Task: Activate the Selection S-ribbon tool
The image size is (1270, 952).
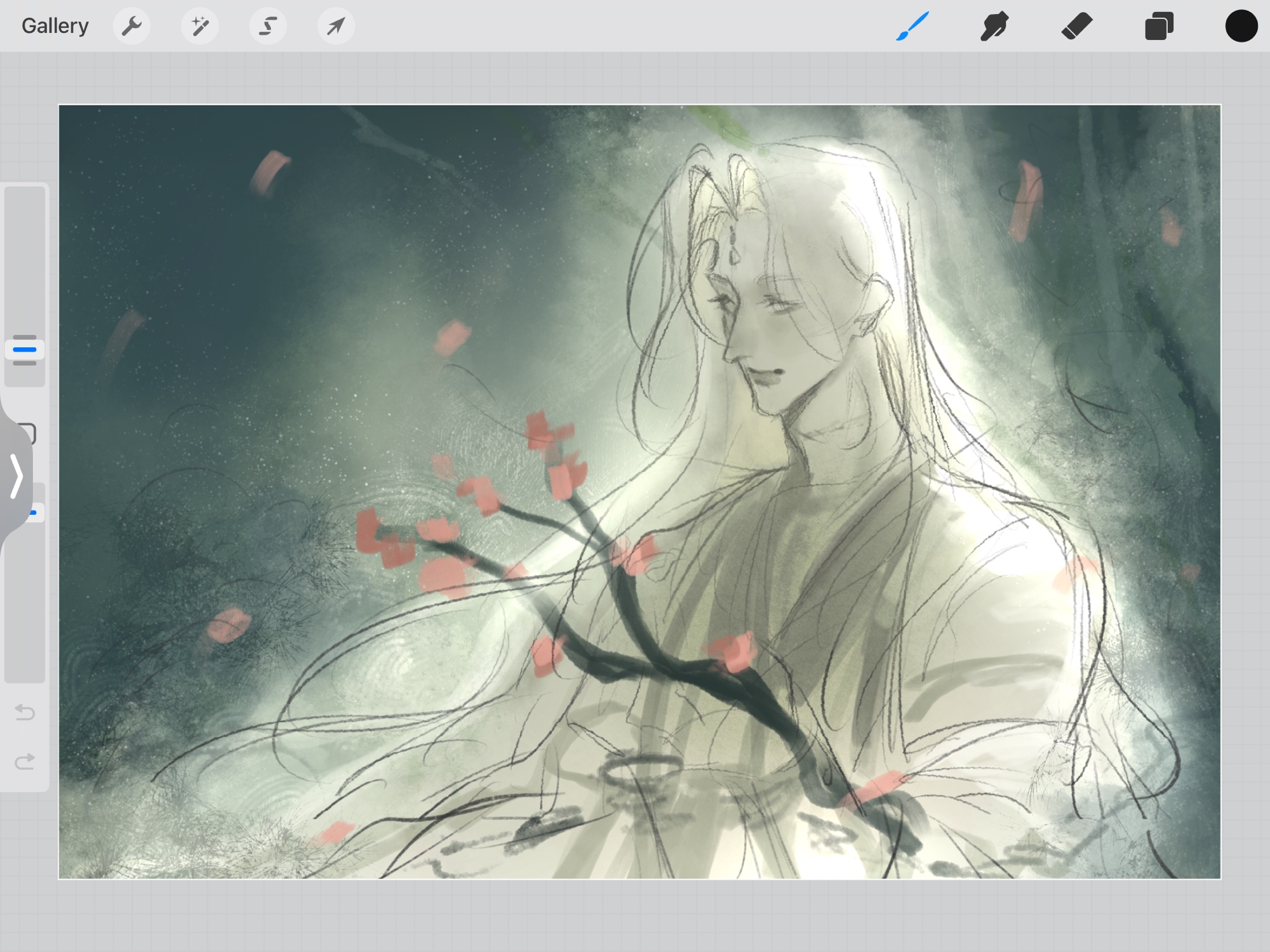Action: [268, 26]
